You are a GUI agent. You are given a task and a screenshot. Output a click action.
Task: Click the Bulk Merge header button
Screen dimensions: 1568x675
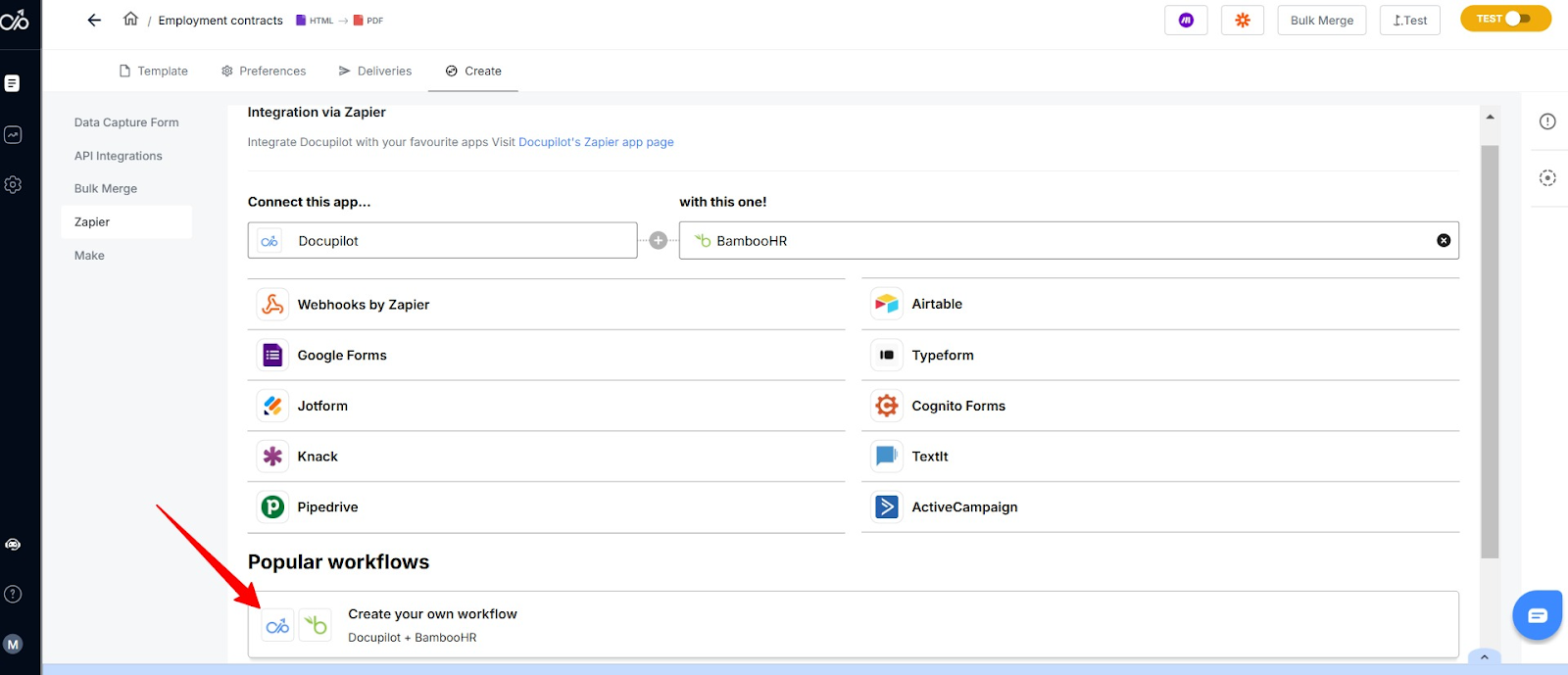(1322, 20)
